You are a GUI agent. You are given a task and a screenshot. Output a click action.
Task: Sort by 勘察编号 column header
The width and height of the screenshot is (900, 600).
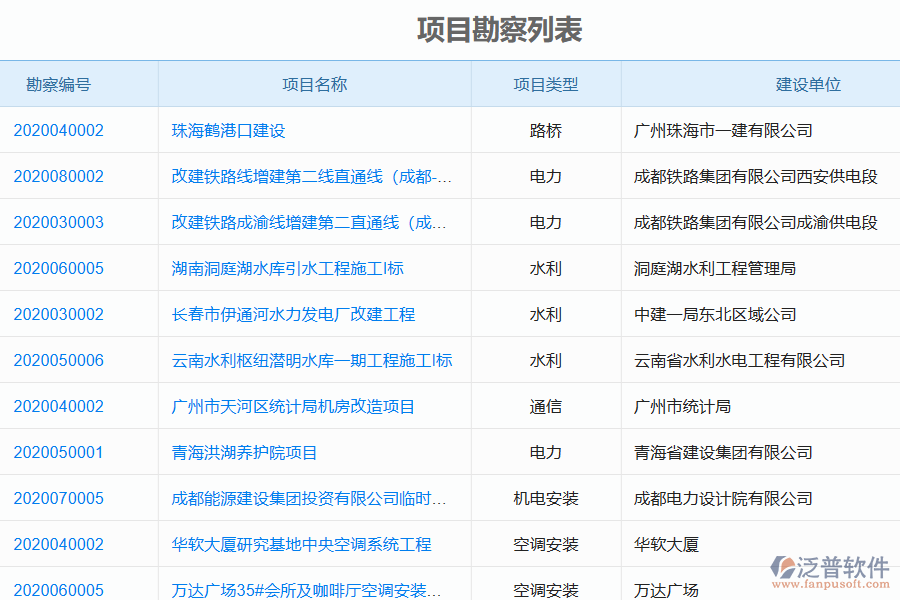pyautogui.click(x=53, y=84)
